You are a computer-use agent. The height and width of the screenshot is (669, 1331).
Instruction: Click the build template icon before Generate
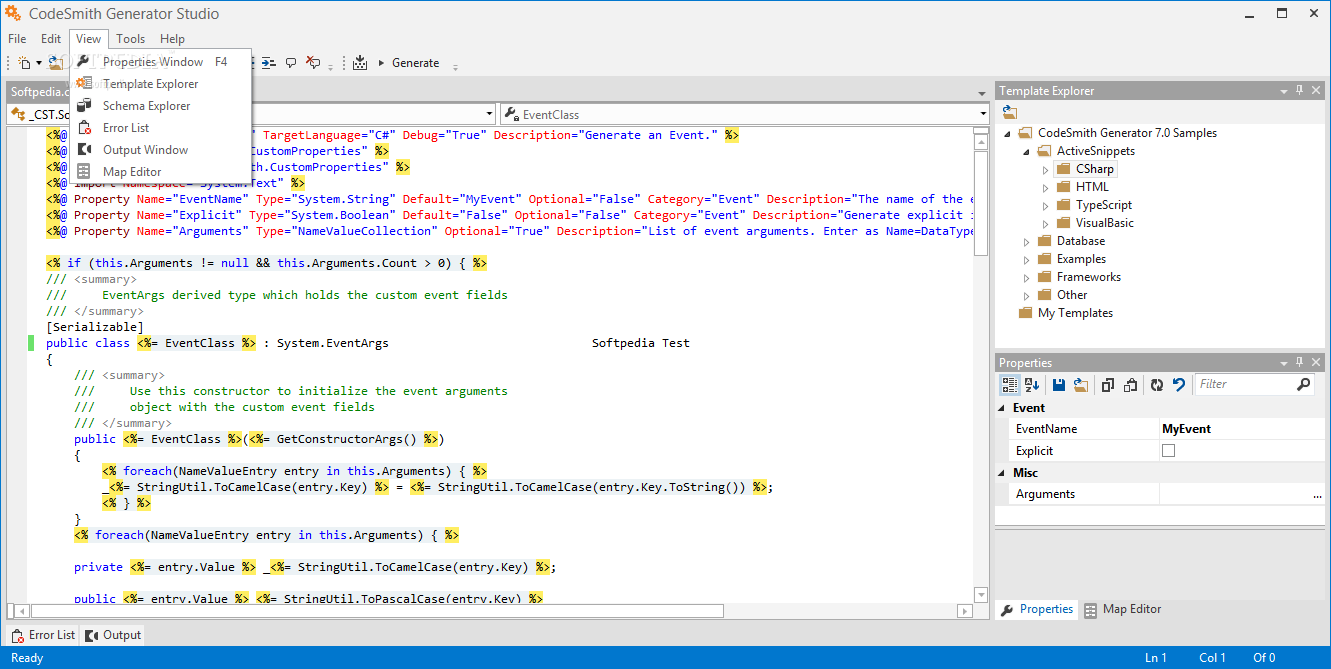[x=360, y=63]
